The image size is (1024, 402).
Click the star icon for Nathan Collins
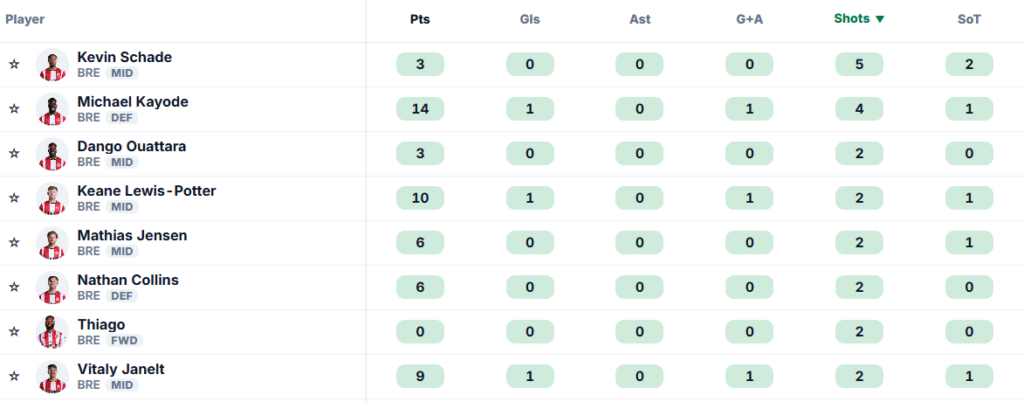pos(14,287)
